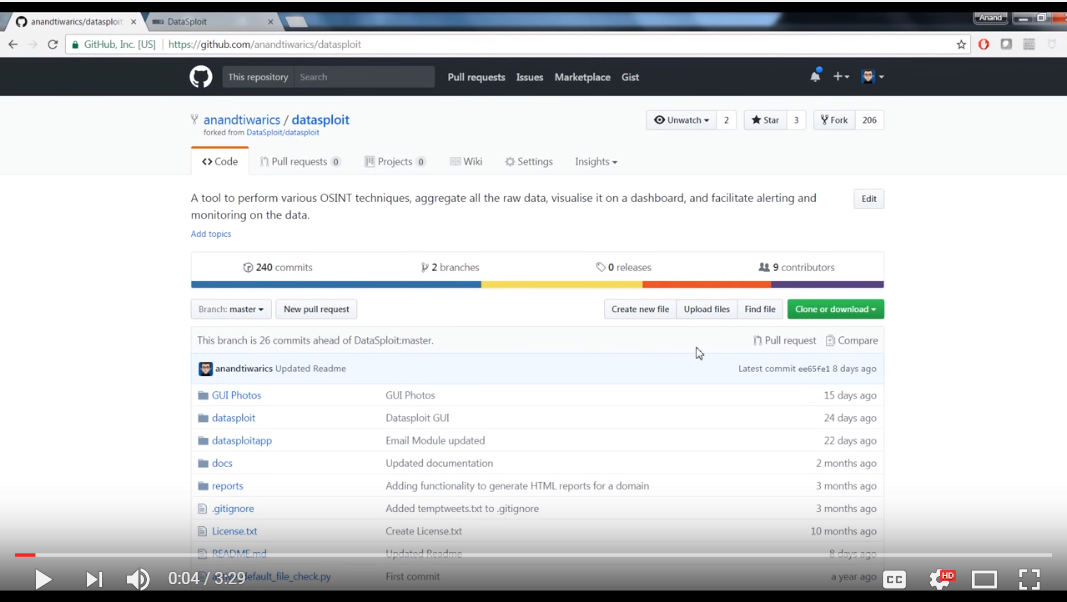Image resolution: width=1067 pixels, height=602 pixels.
Task: Fork the repository
Action: 834,120
